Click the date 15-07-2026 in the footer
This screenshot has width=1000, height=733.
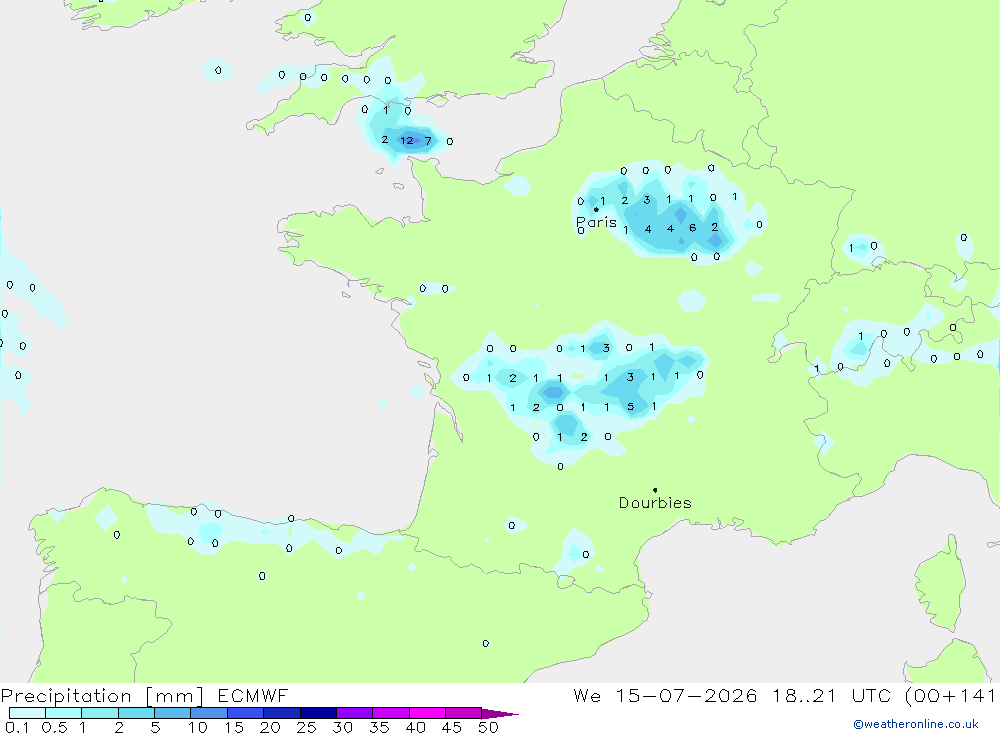coord(686,696)
